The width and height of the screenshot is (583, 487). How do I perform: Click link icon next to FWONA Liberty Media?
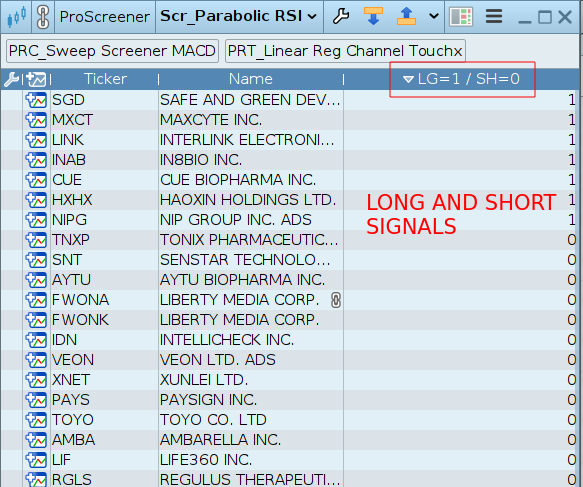click(336, 300)
